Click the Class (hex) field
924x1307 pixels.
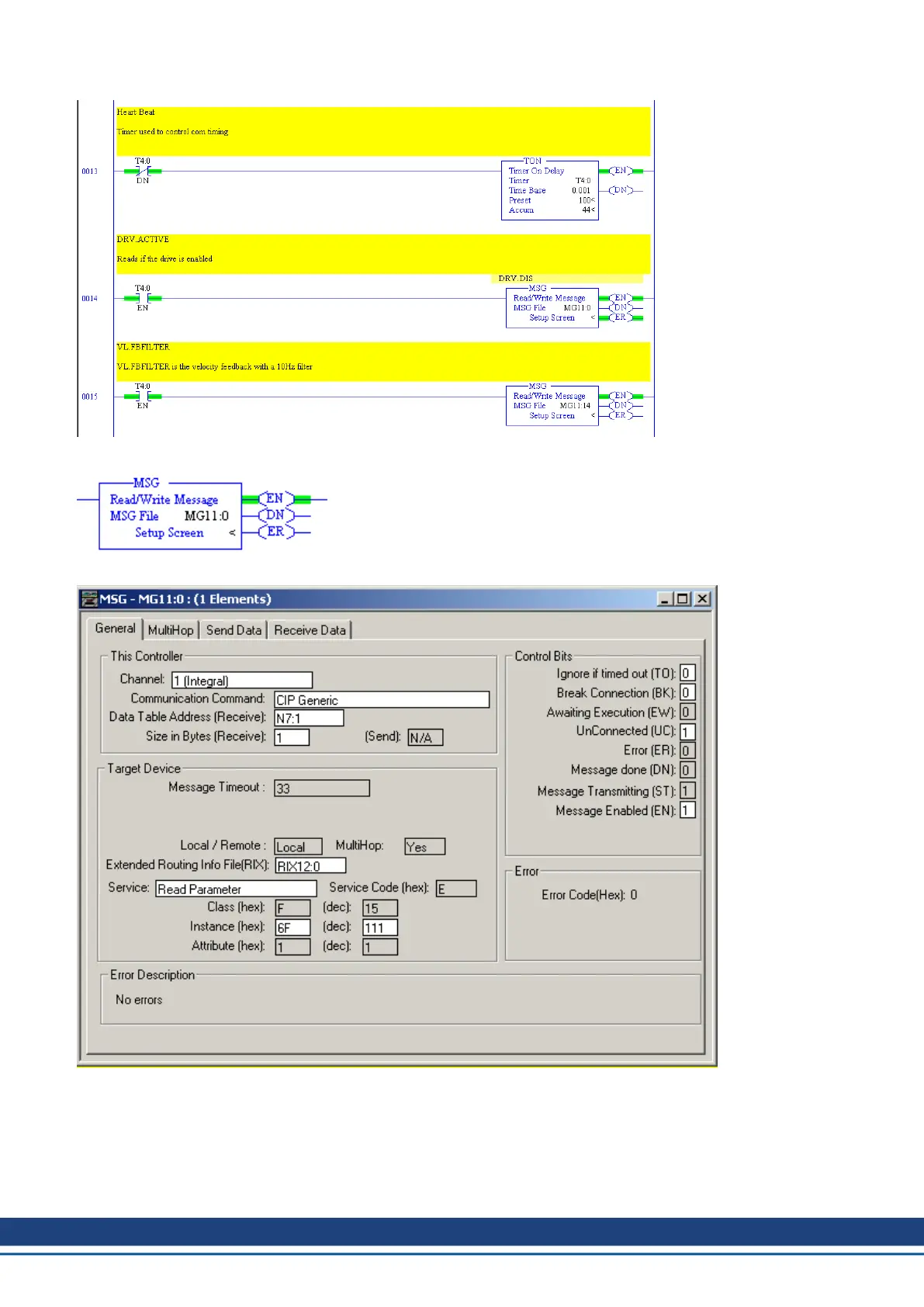[292, 908]
